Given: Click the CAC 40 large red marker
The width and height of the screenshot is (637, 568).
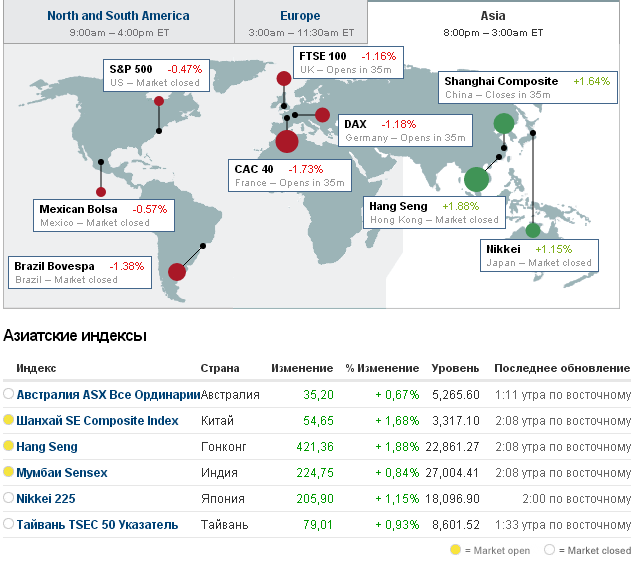Looking at the screenshot, I should 287,141.
